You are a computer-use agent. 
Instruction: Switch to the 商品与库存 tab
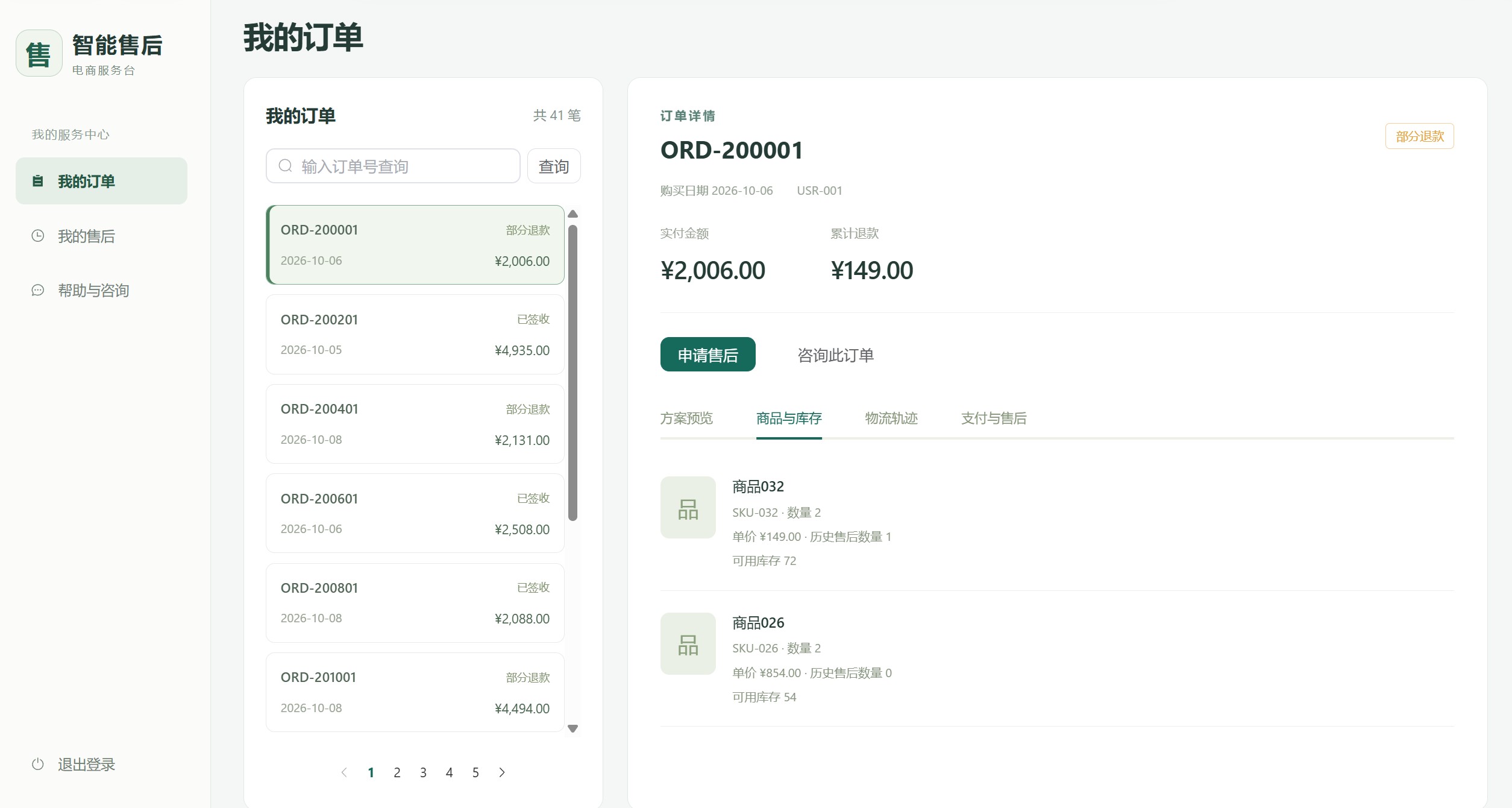[789, 418]
